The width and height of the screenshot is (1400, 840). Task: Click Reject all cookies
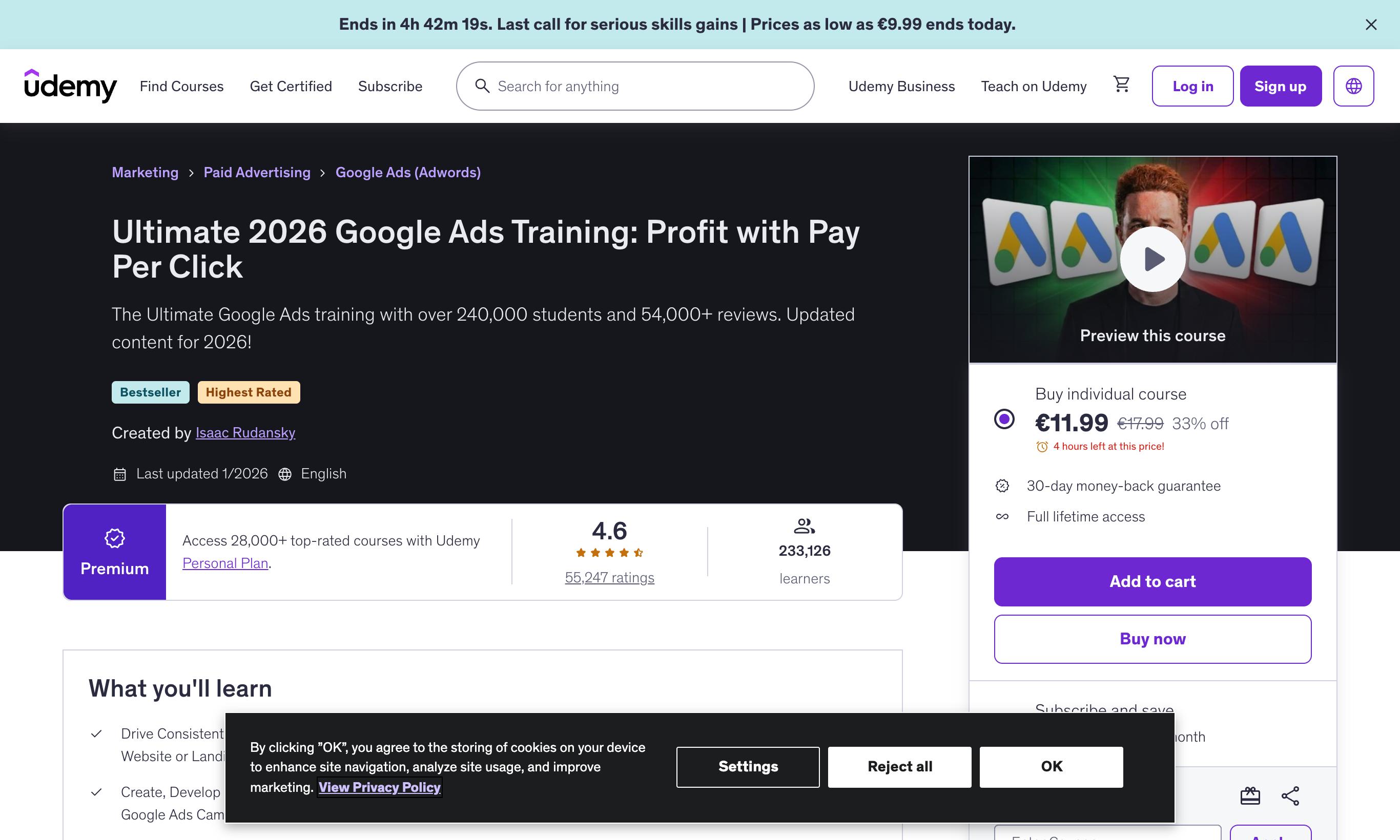pos(899,766)
